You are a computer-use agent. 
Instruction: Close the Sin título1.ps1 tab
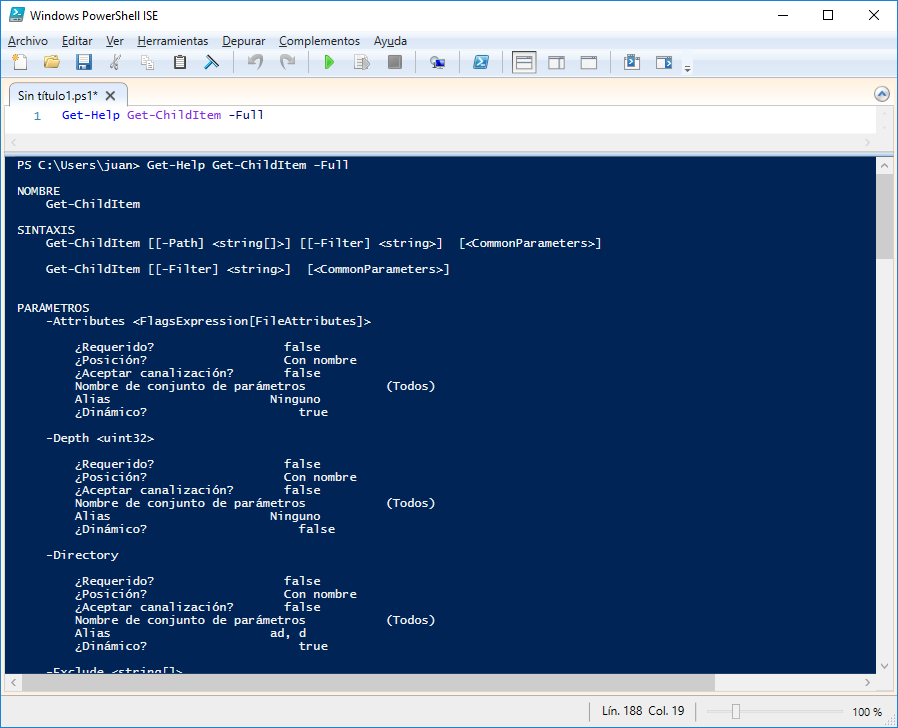click(111, 96)
